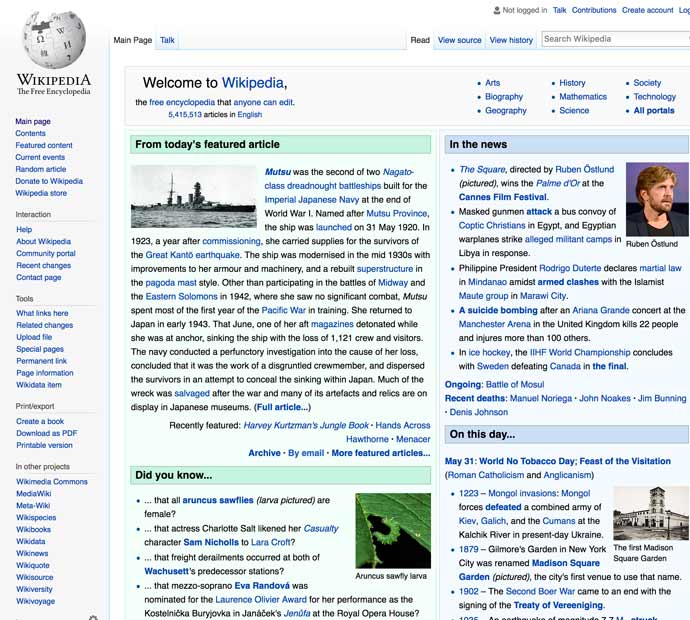The height and width of the screenshot is (620, 690).
Task: Open Current events sidebar link
Action: 40,157
